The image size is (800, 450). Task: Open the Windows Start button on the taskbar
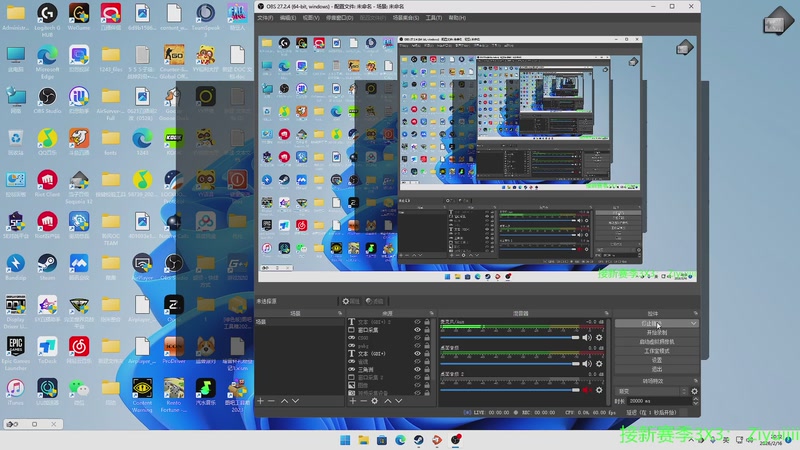pyautogui.click(x=345, y=440)
